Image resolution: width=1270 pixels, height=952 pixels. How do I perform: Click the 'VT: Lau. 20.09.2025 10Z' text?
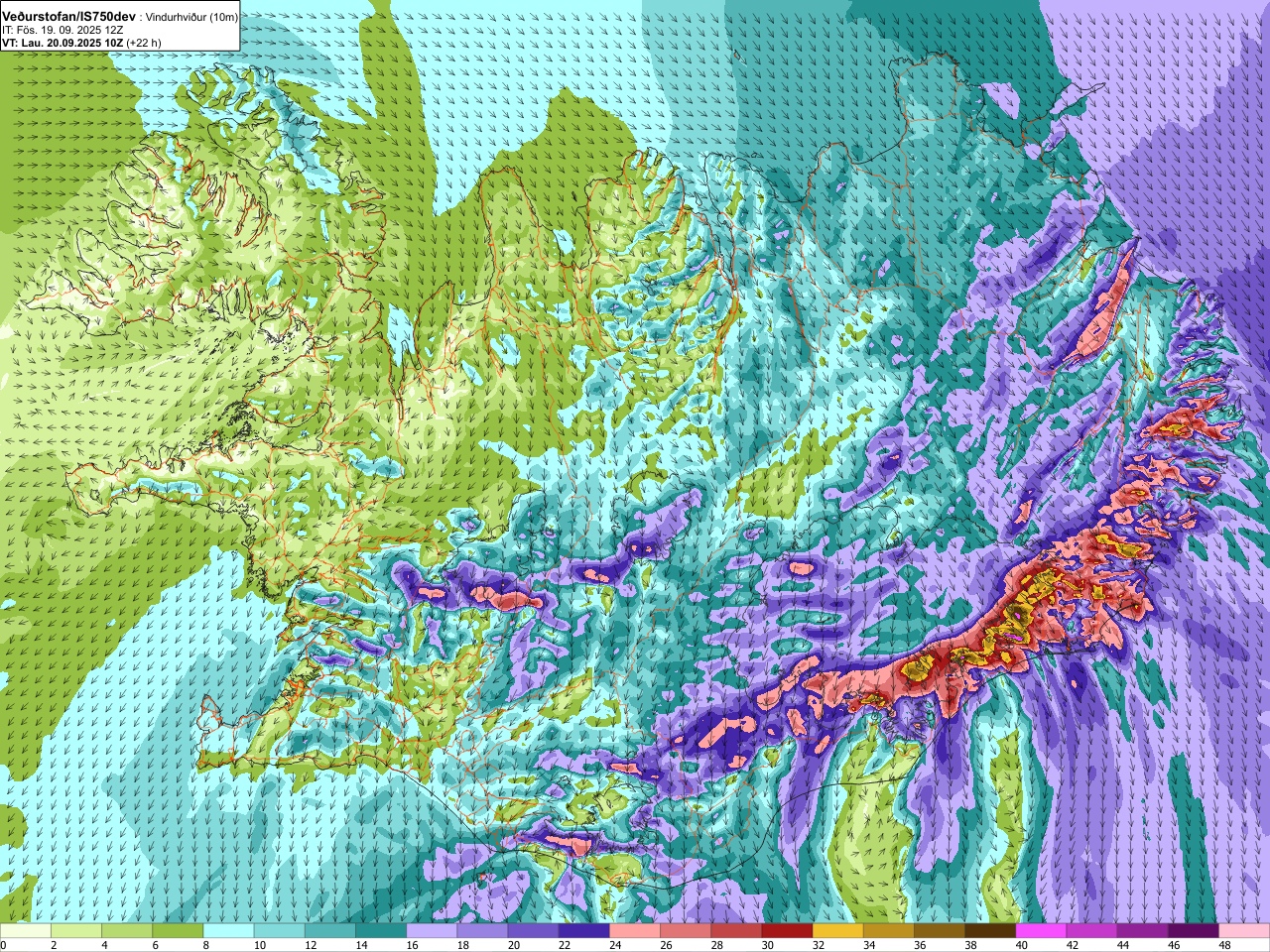(x=62, y=43)
